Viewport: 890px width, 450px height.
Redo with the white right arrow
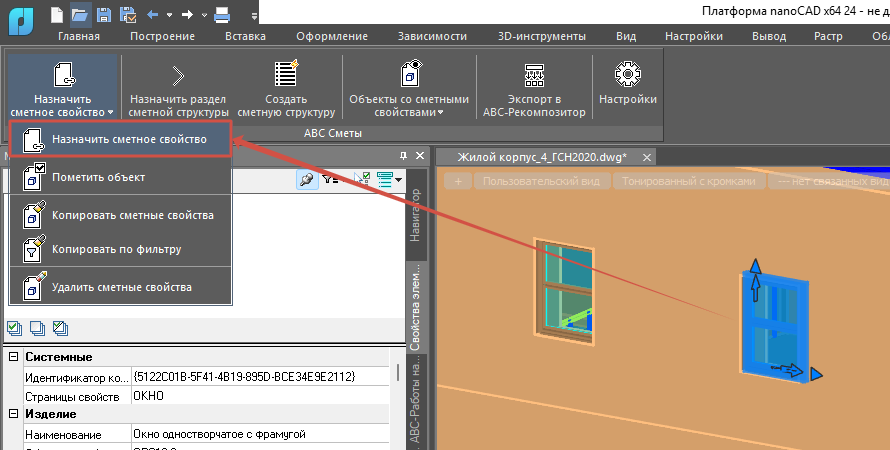pyautogui.click(x=187, y=15)
